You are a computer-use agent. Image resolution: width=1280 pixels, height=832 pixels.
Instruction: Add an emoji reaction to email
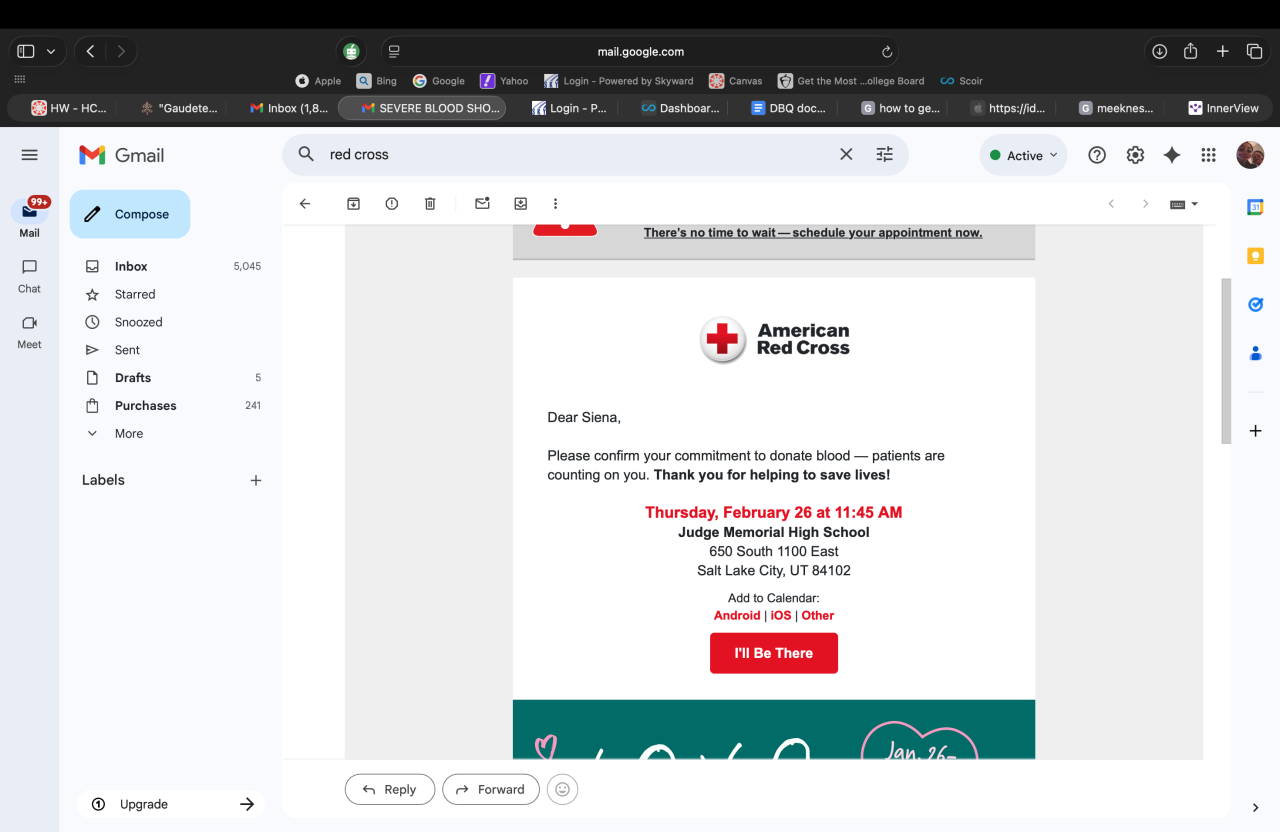point(562,789)
